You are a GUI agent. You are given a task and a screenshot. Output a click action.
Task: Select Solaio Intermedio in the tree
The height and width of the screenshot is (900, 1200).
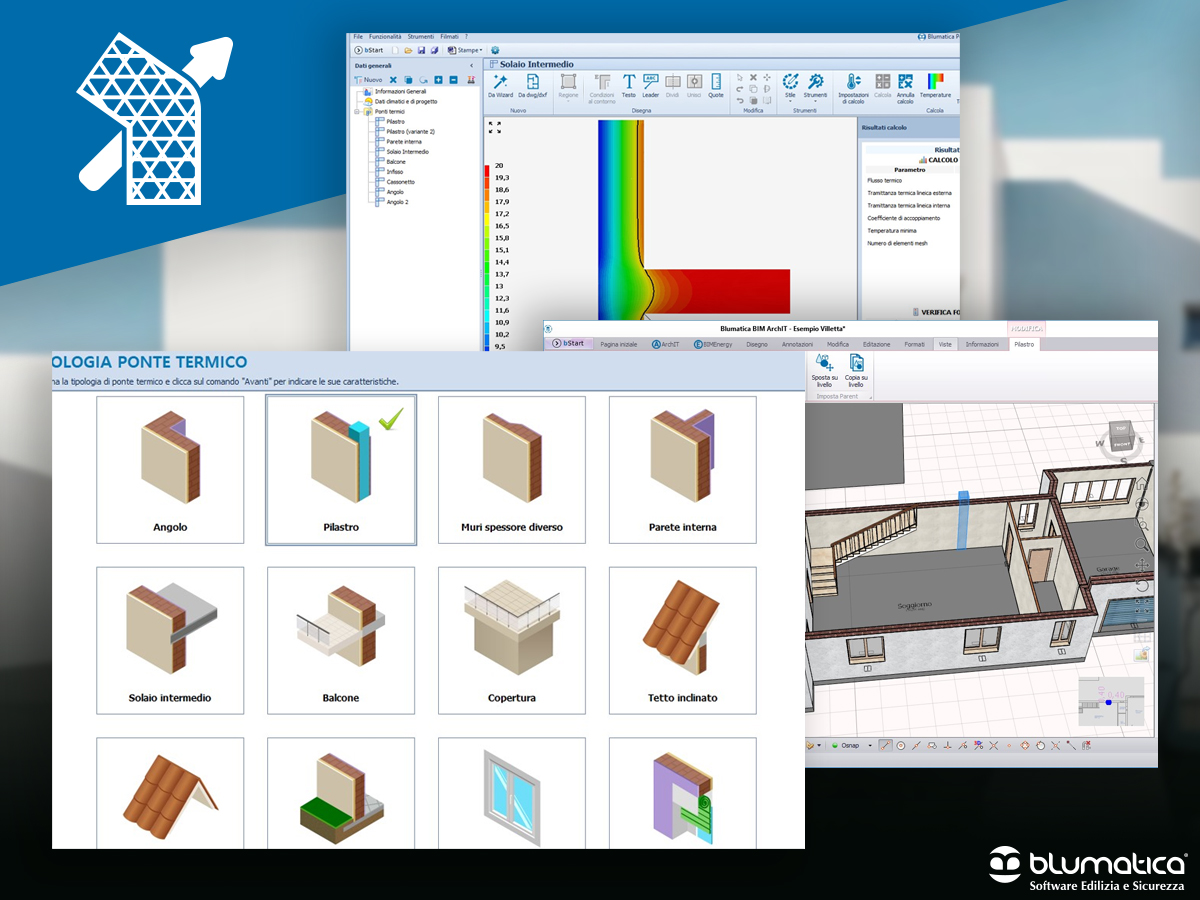[x=407, y=152]
